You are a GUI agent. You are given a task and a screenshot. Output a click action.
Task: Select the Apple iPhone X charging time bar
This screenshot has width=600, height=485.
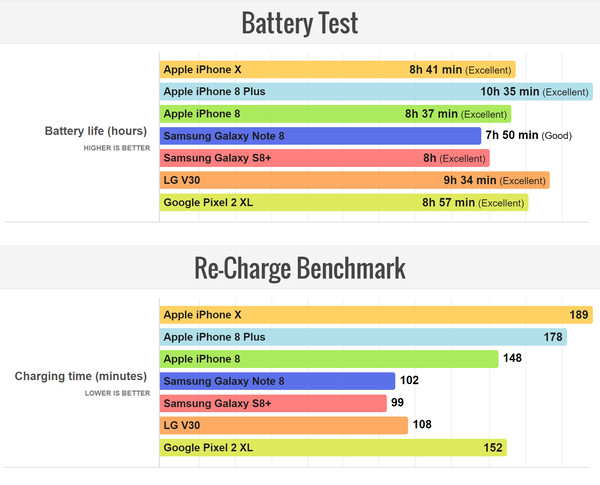[375, 315]
